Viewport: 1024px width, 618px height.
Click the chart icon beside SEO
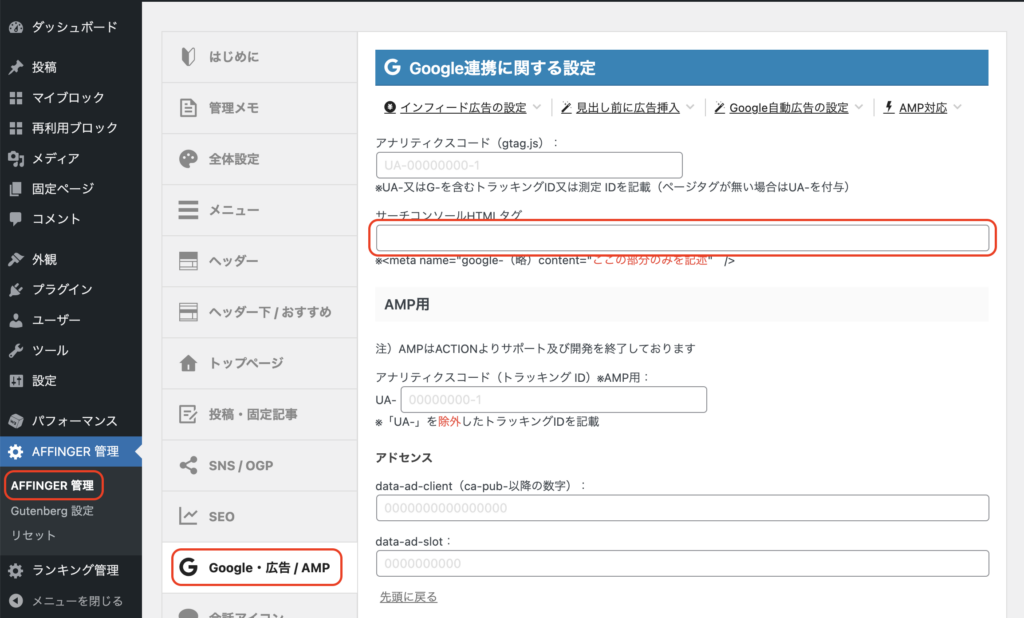188,516
